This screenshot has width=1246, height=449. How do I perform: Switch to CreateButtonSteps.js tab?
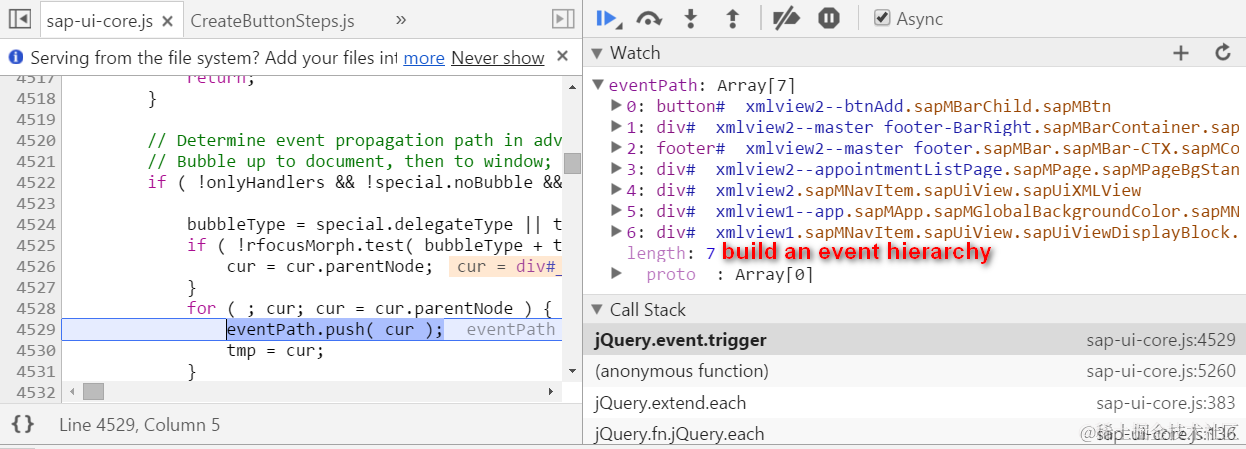[x=272, y=20]
